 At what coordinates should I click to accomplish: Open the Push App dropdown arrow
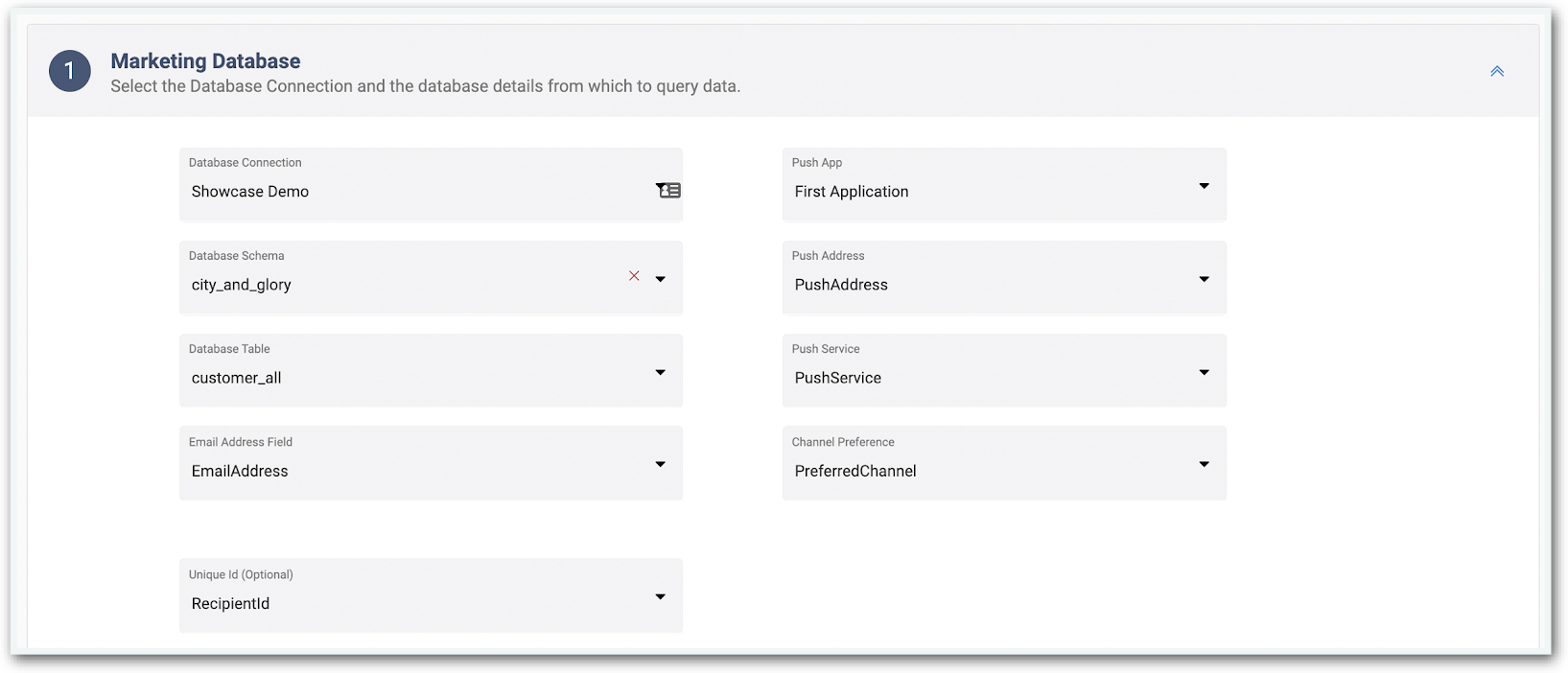point(1205,186)
